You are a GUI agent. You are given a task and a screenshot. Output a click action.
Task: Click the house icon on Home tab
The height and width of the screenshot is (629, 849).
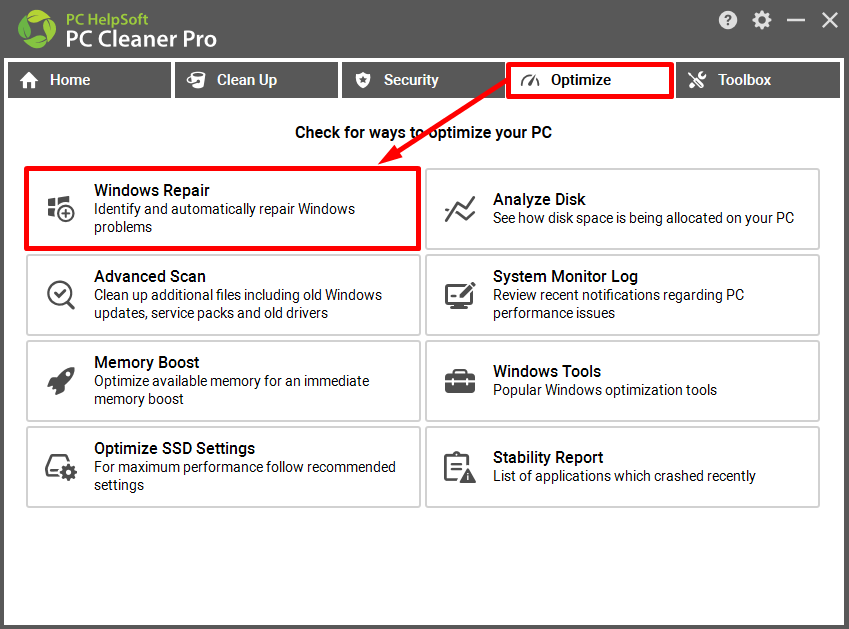pos(29,80)
